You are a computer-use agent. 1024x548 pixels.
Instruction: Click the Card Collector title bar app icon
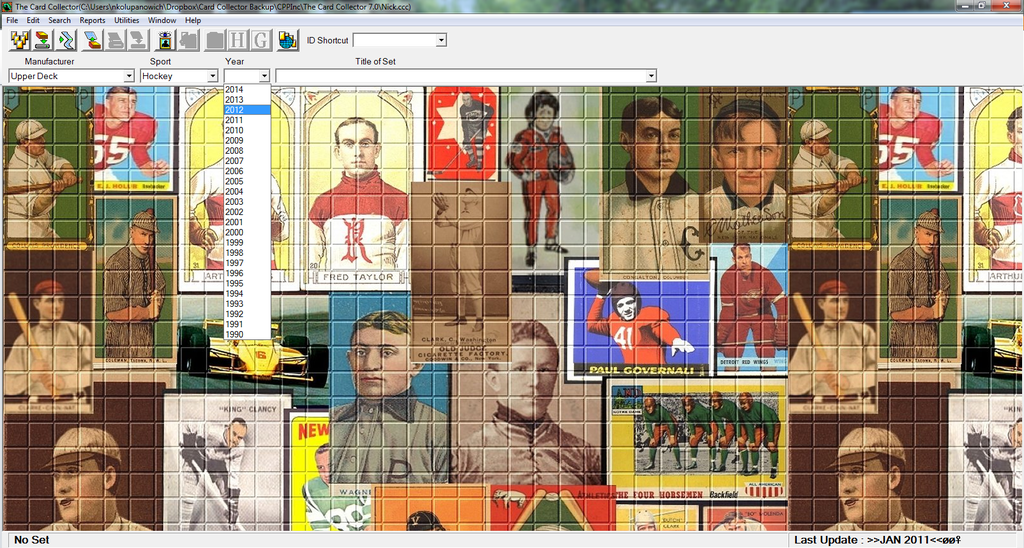(7, 6)
